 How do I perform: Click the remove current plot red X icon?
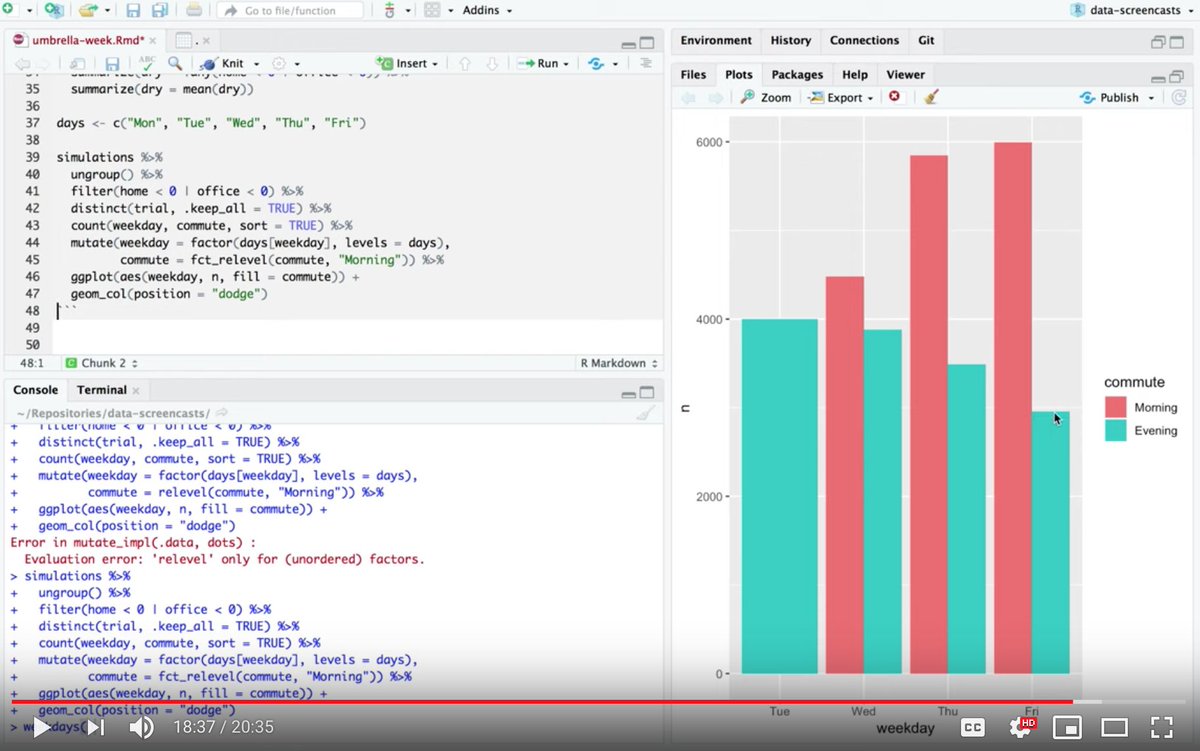894,97
